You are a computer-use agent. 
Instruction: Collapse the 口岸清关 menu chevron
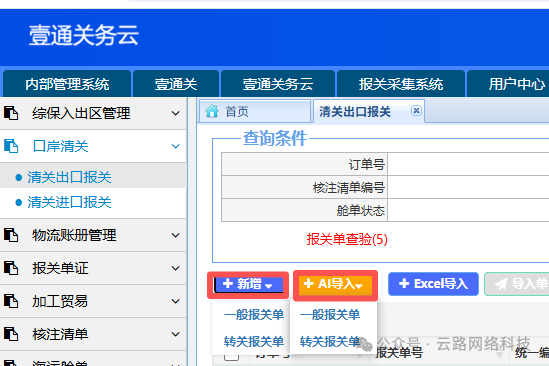point(176,146)
